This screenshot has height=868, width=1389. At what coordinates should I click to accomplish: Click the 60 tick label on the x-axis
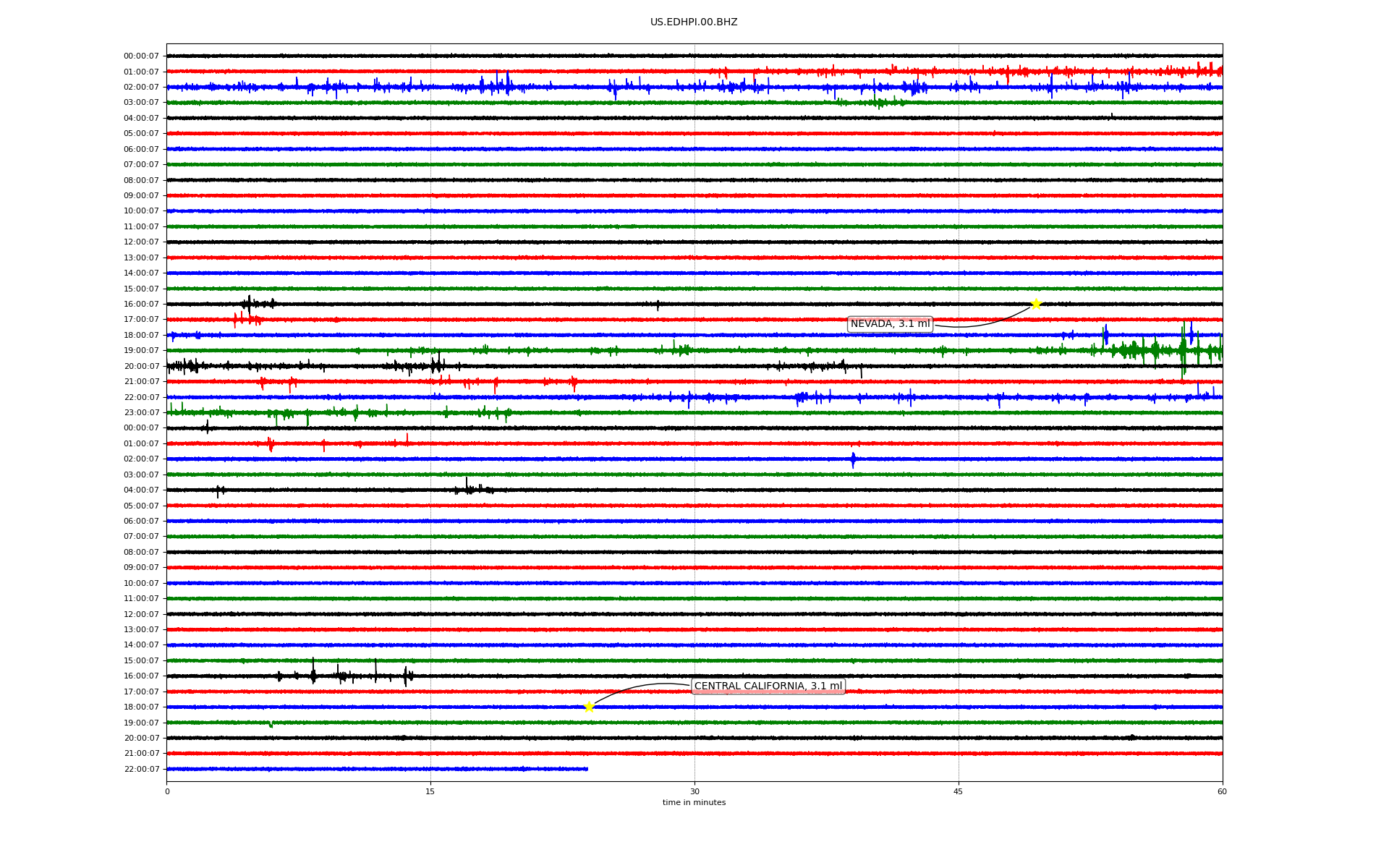tap(1222, 791)
